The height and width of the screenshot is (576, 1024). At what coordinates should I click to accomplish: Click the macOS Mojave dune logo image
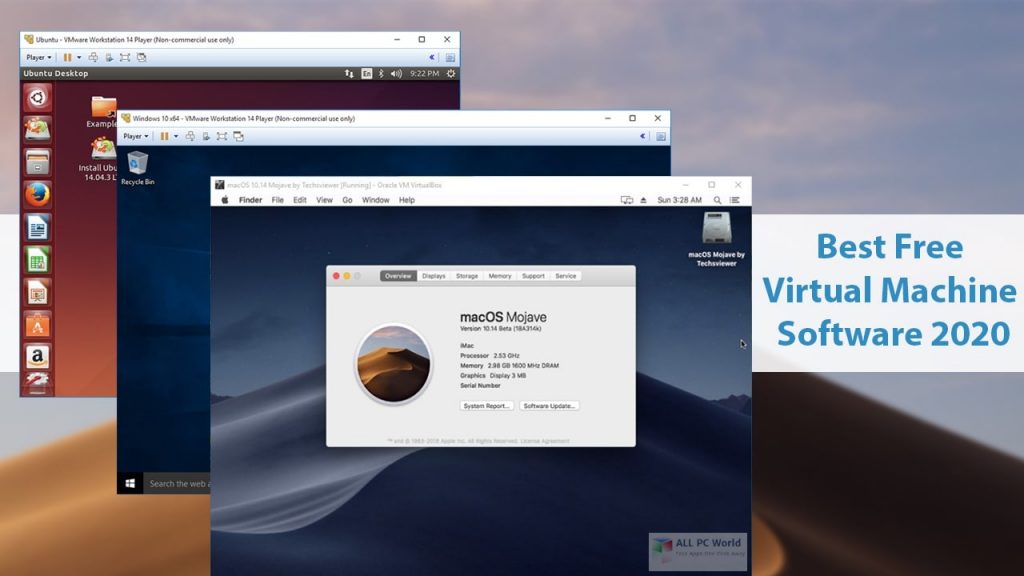pyautogui.click(x=393, y=364)
